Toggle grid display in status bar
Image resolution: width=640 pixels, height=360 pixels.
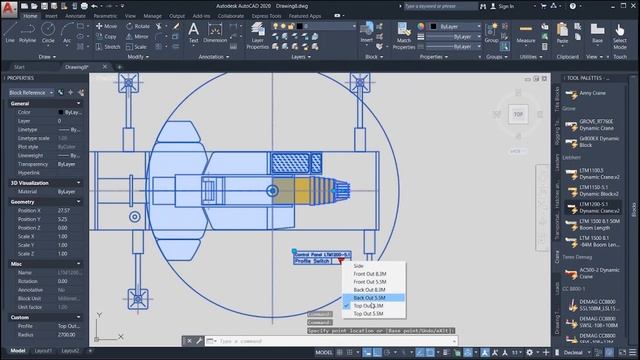[340, 352]
